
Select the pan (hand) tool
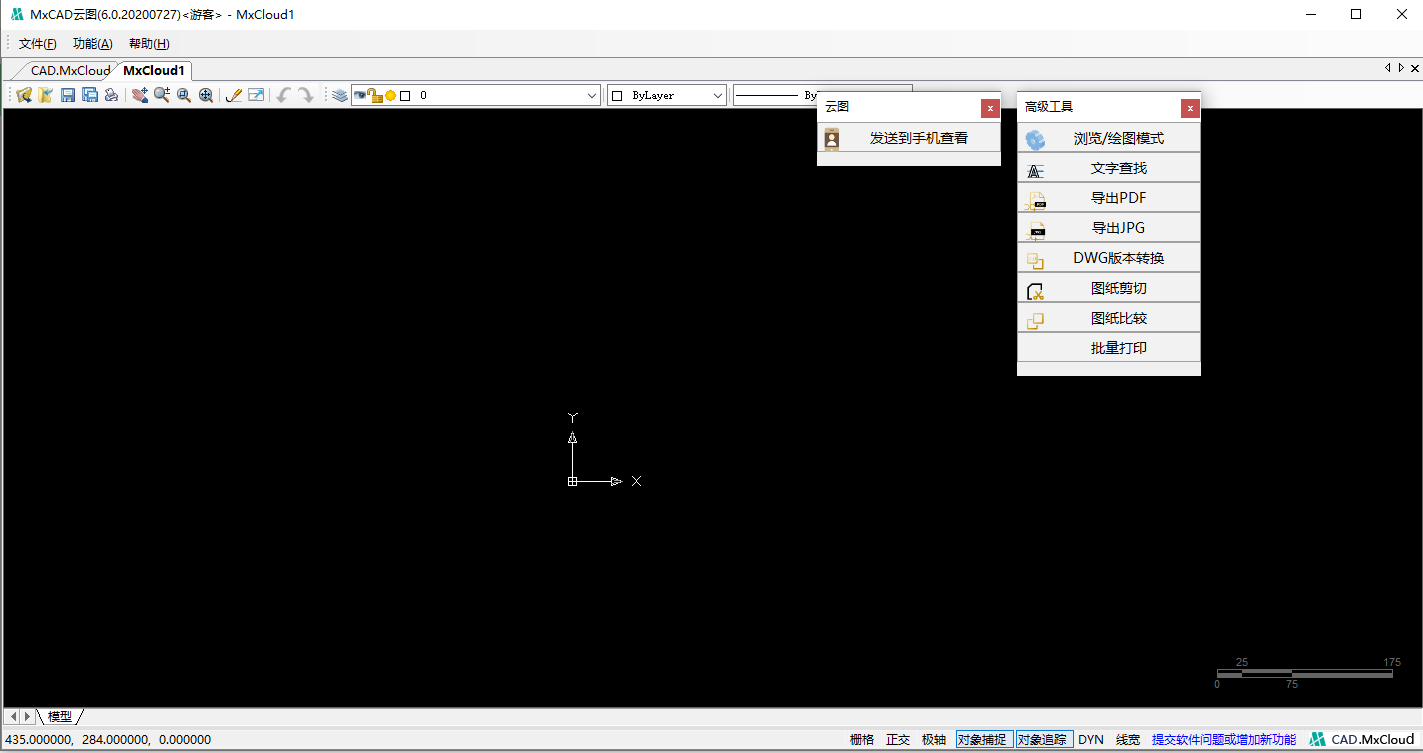(140, 95)
